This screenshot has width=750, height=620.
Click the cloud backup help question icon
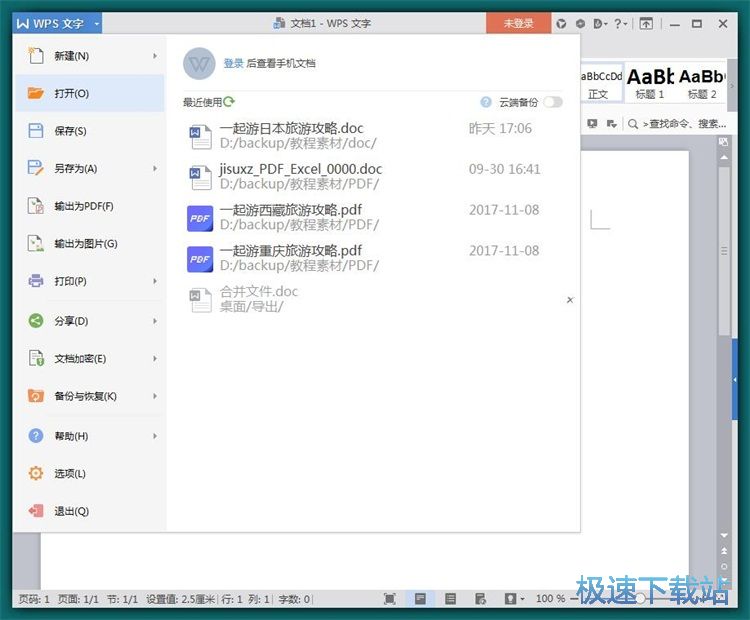click(486, 102)
